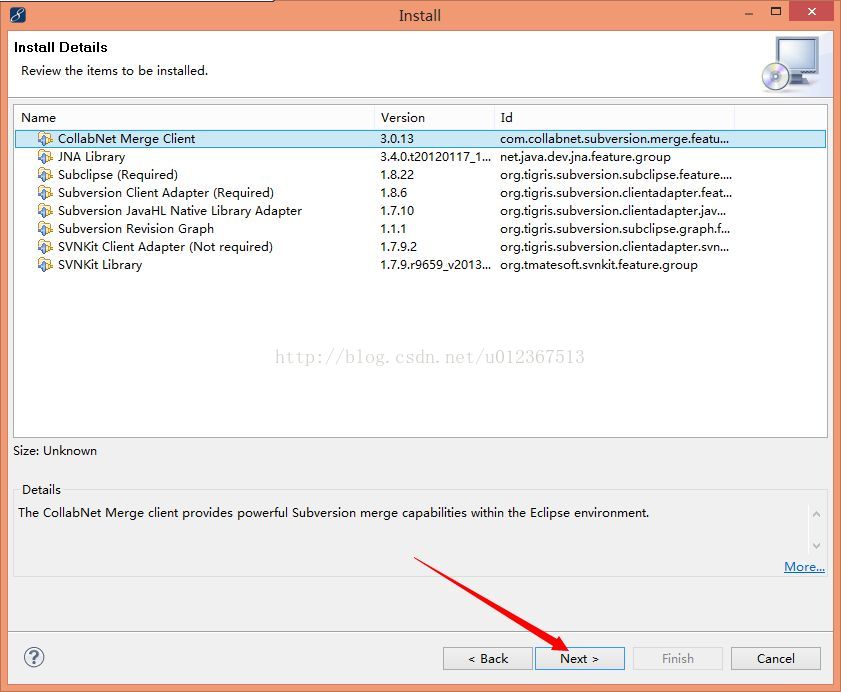Viewport: 841px width, 692px height.
Task: Click version 1.7.10 cell
Action: point(397,211)
